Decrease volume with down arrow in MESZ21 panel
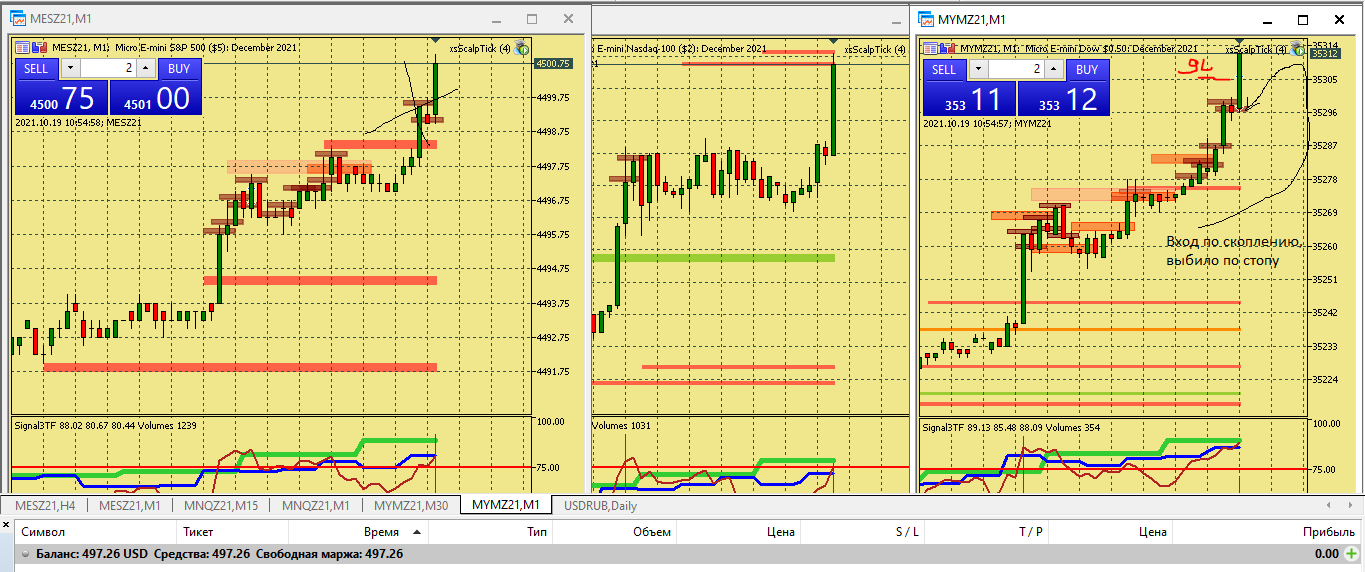Screen dimensions: 1365x572 (70, 68)
